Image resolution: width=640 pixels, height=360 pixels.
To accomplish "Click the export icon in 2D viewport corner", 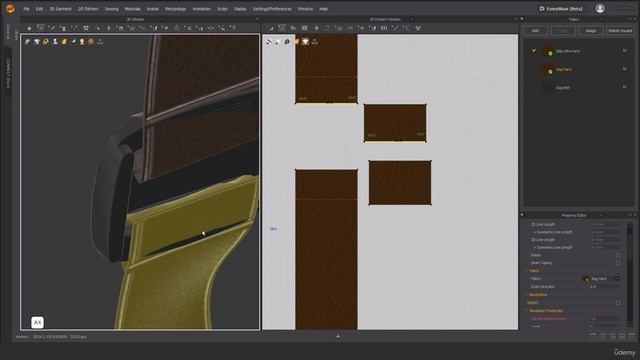I will [314, 42].
